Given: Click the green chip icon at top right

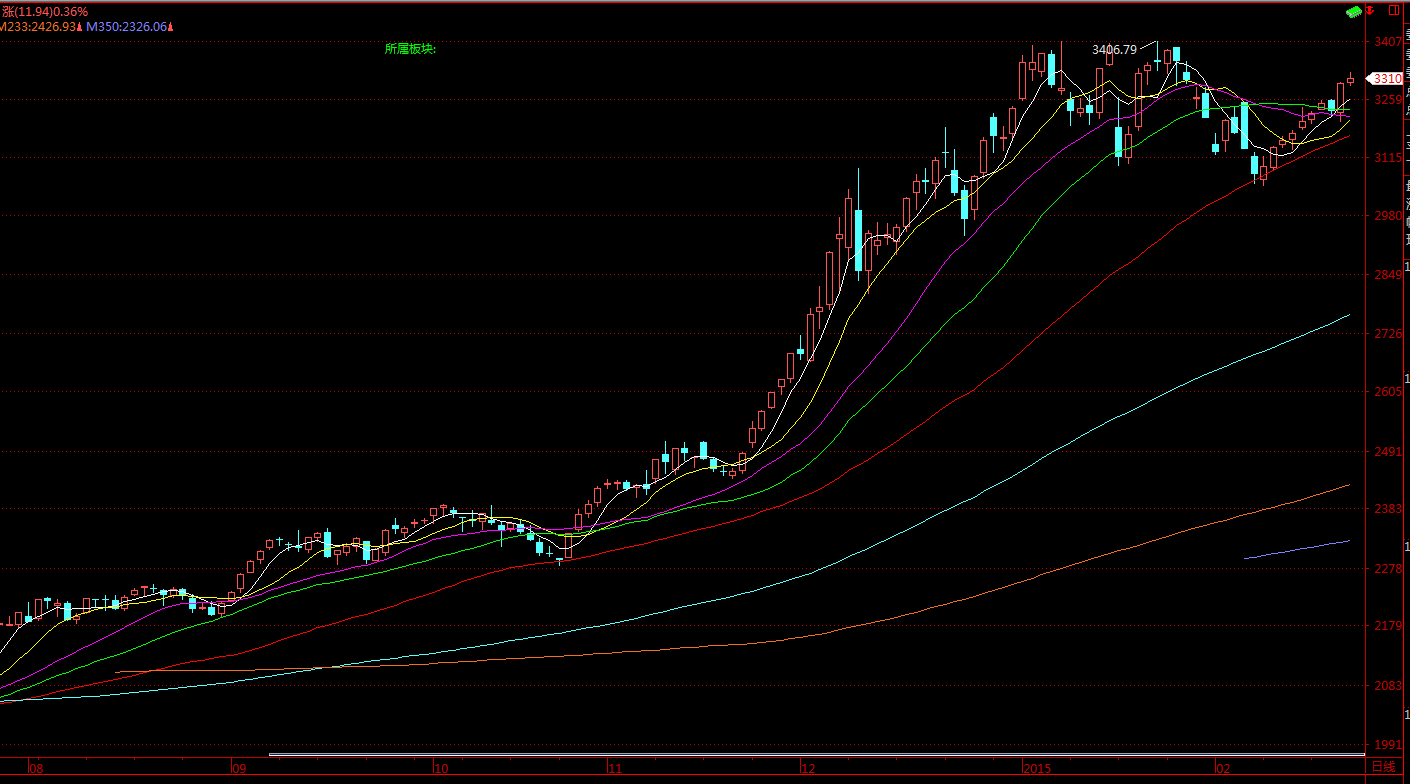Looking at the screenshot, I should click(1355, 12).
